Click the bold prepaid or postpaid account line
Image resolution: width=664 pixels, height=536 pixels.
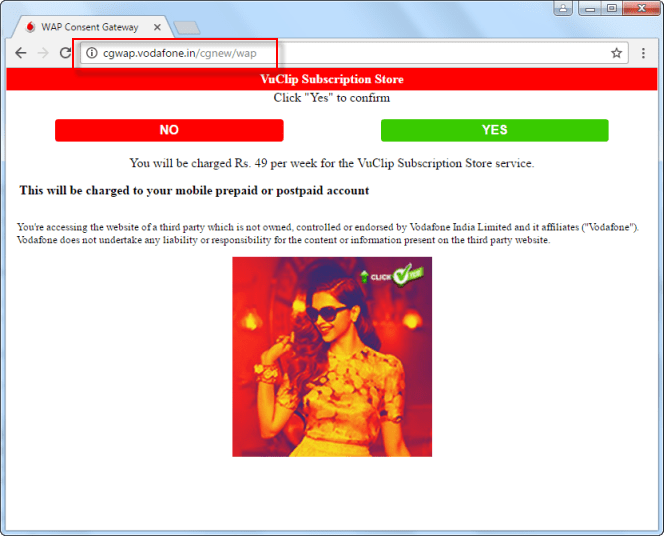click(194, 191)
